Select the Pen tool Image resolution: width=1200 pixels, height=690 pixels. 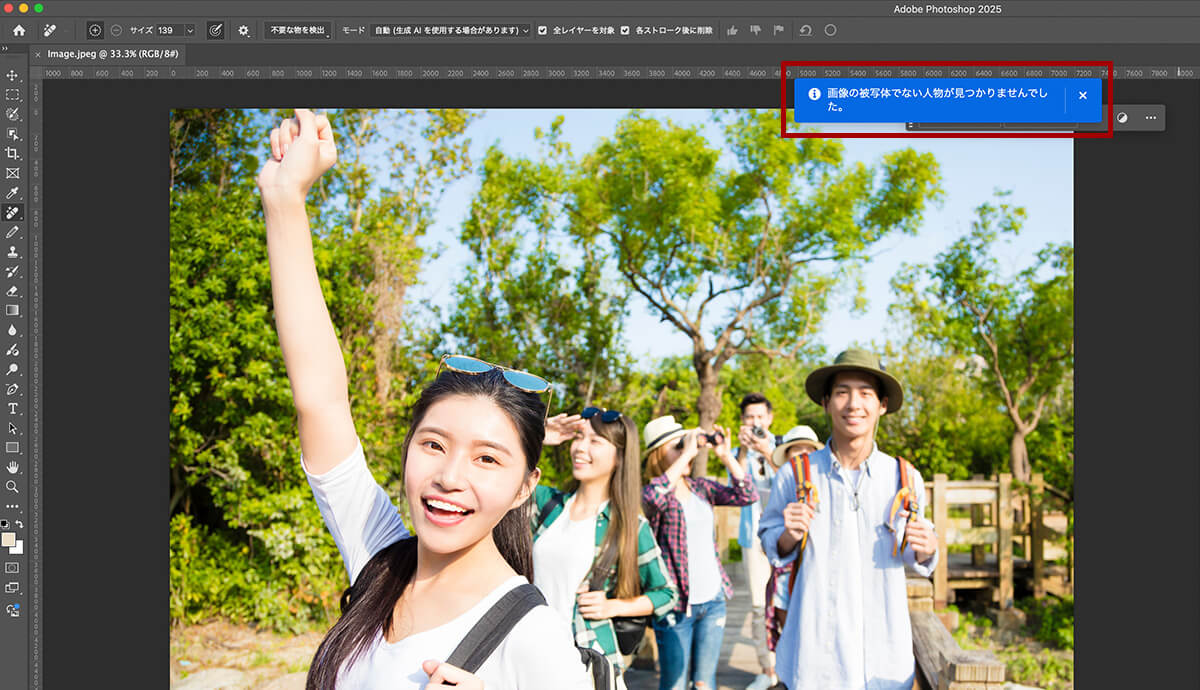(x=13, y=388)
